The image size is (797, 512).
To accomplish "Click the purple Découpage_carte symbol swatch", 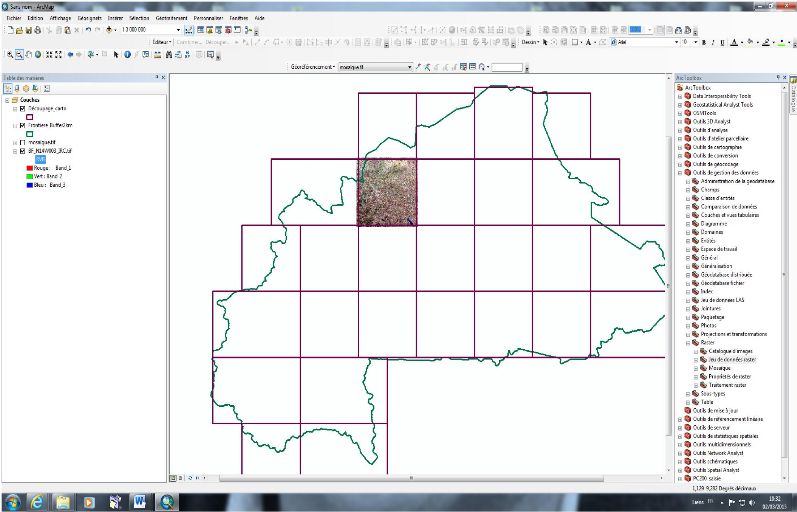I will pos(30,117).
